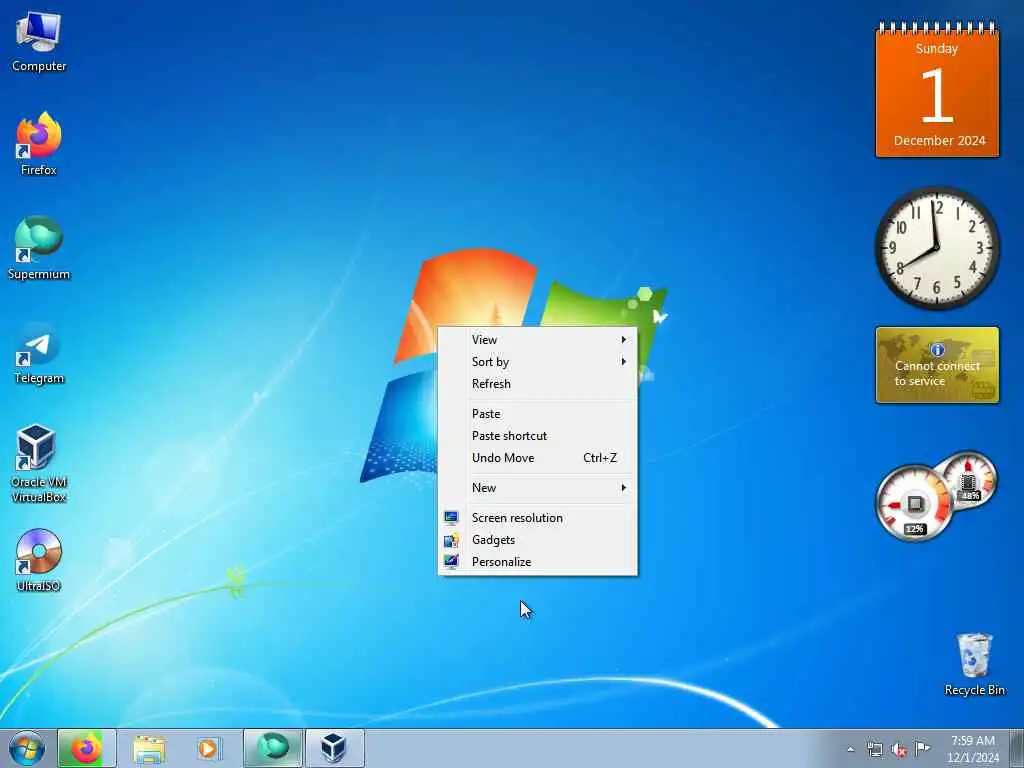
Task: Choose Refresh from the context menu
Action: [x=537, y=384]
